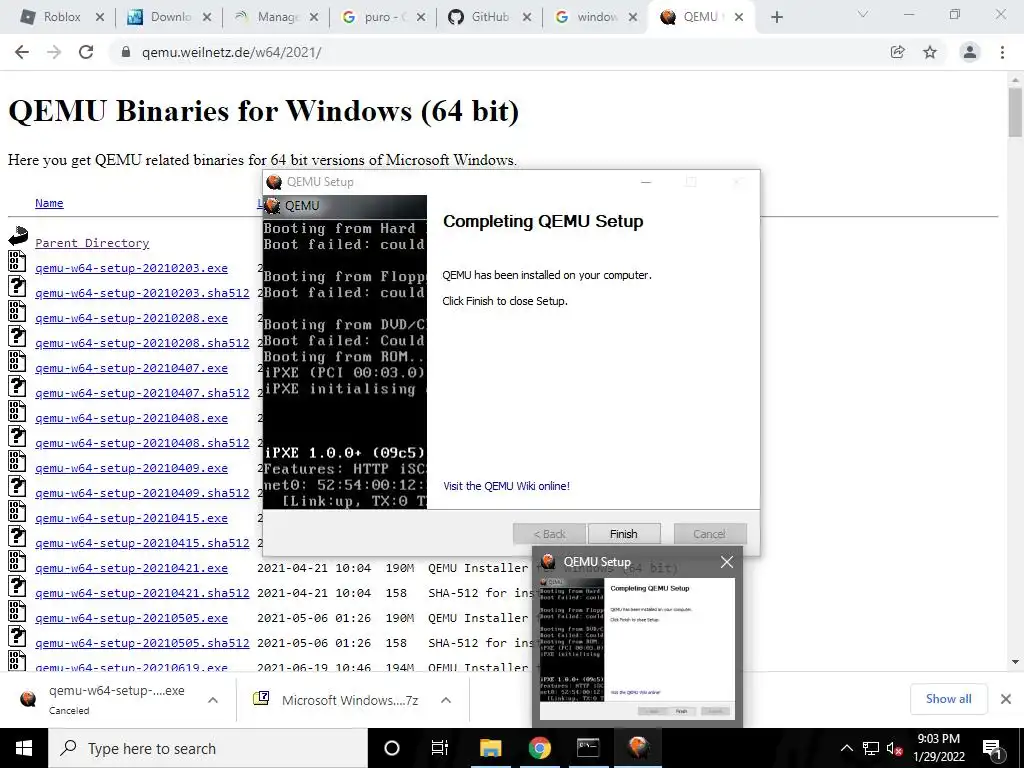
Task: Close the Chrome downloads bar
Action: 1006,699
